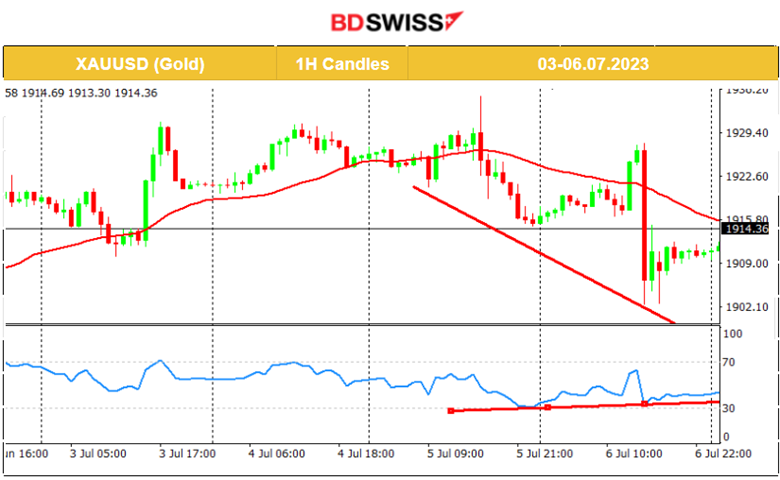
Task: Click the RSI 70 level label
Action: pyautogui.click(x=729, y=362)
